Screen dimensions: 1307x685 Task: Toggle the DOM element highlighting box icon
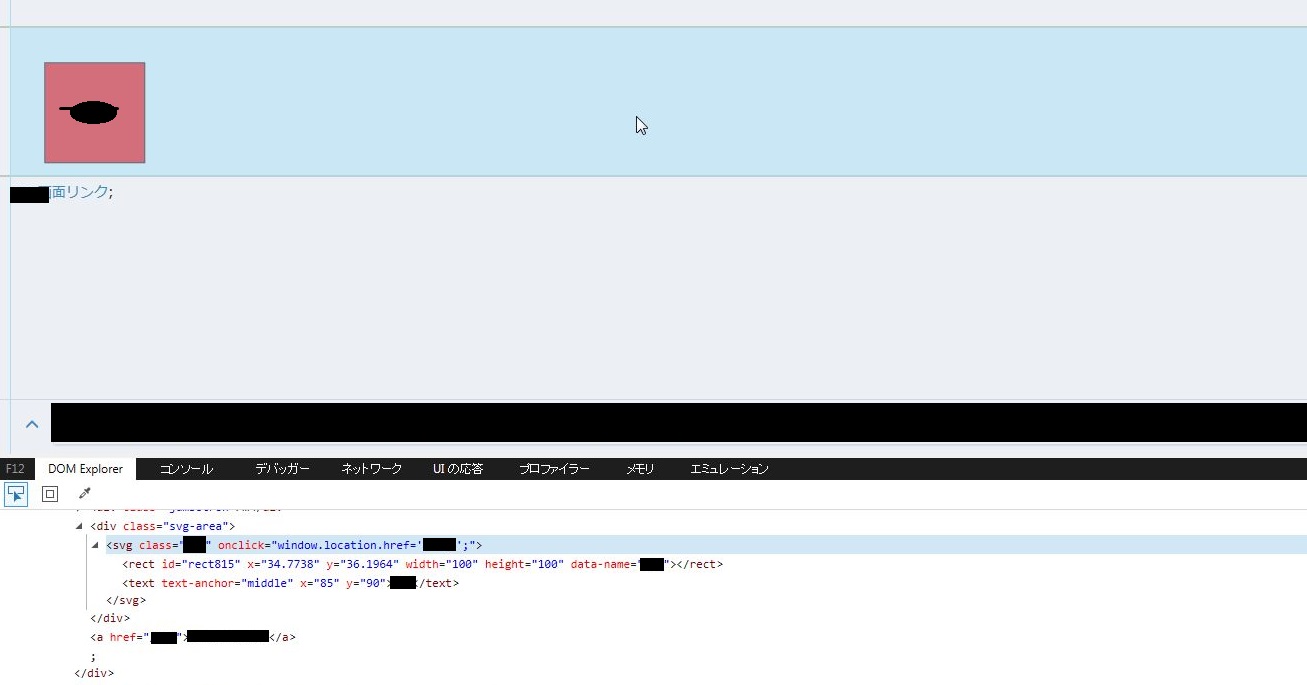50,493
